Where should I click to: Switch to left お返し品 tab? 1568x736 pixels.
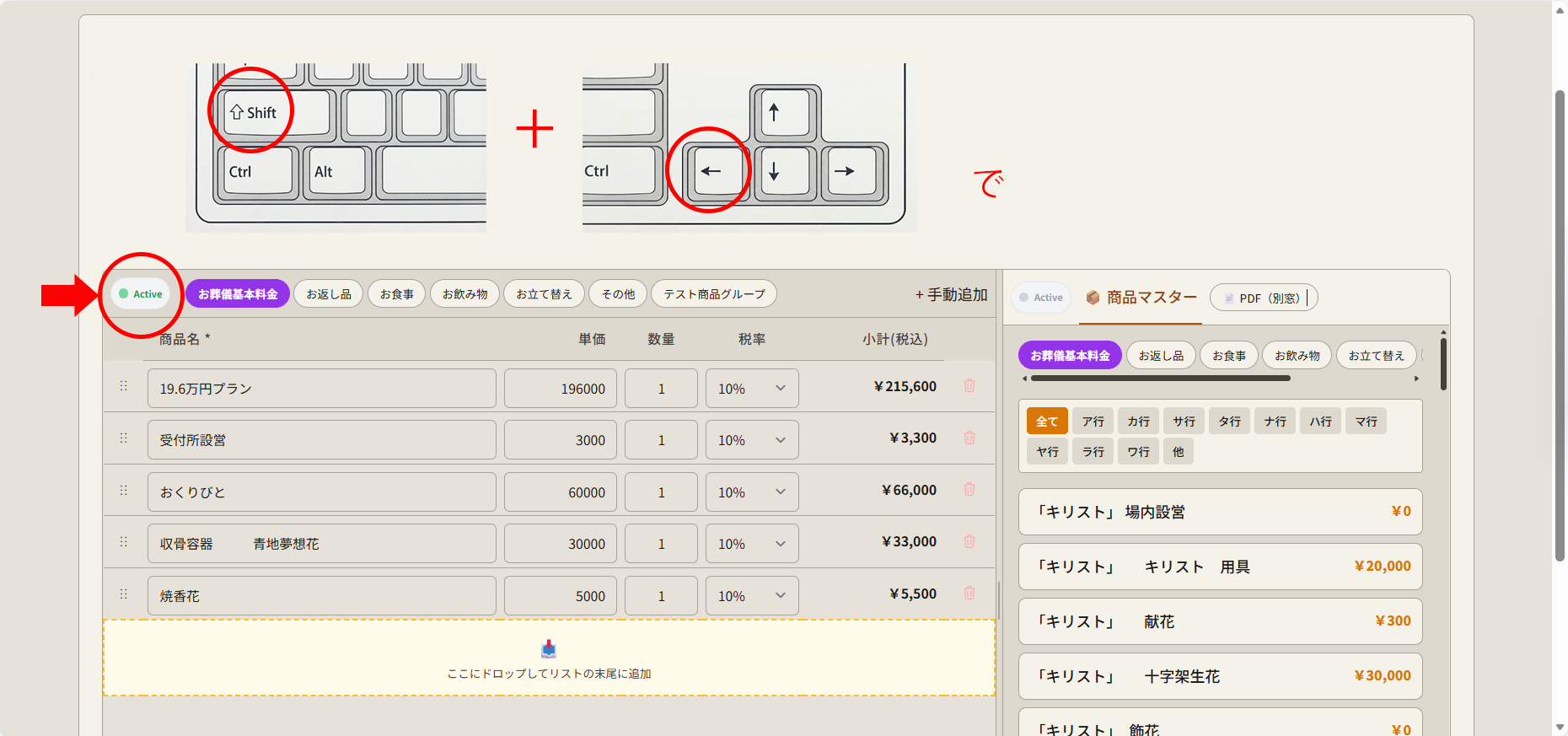(329, 294)
